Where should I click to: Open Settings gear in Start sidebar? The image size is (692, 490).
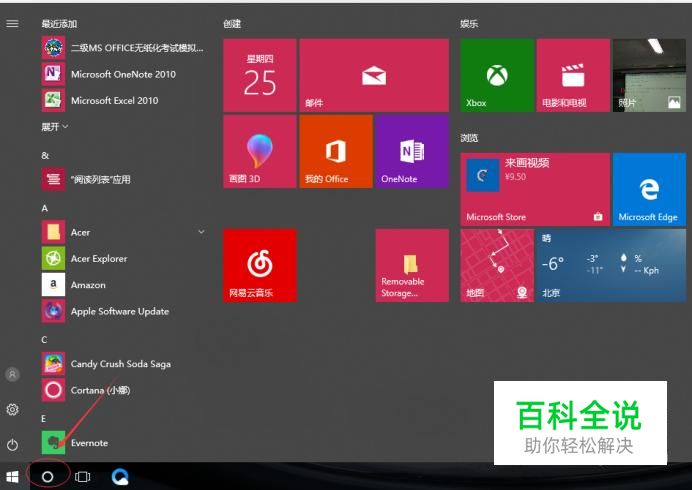click(12, 410)
